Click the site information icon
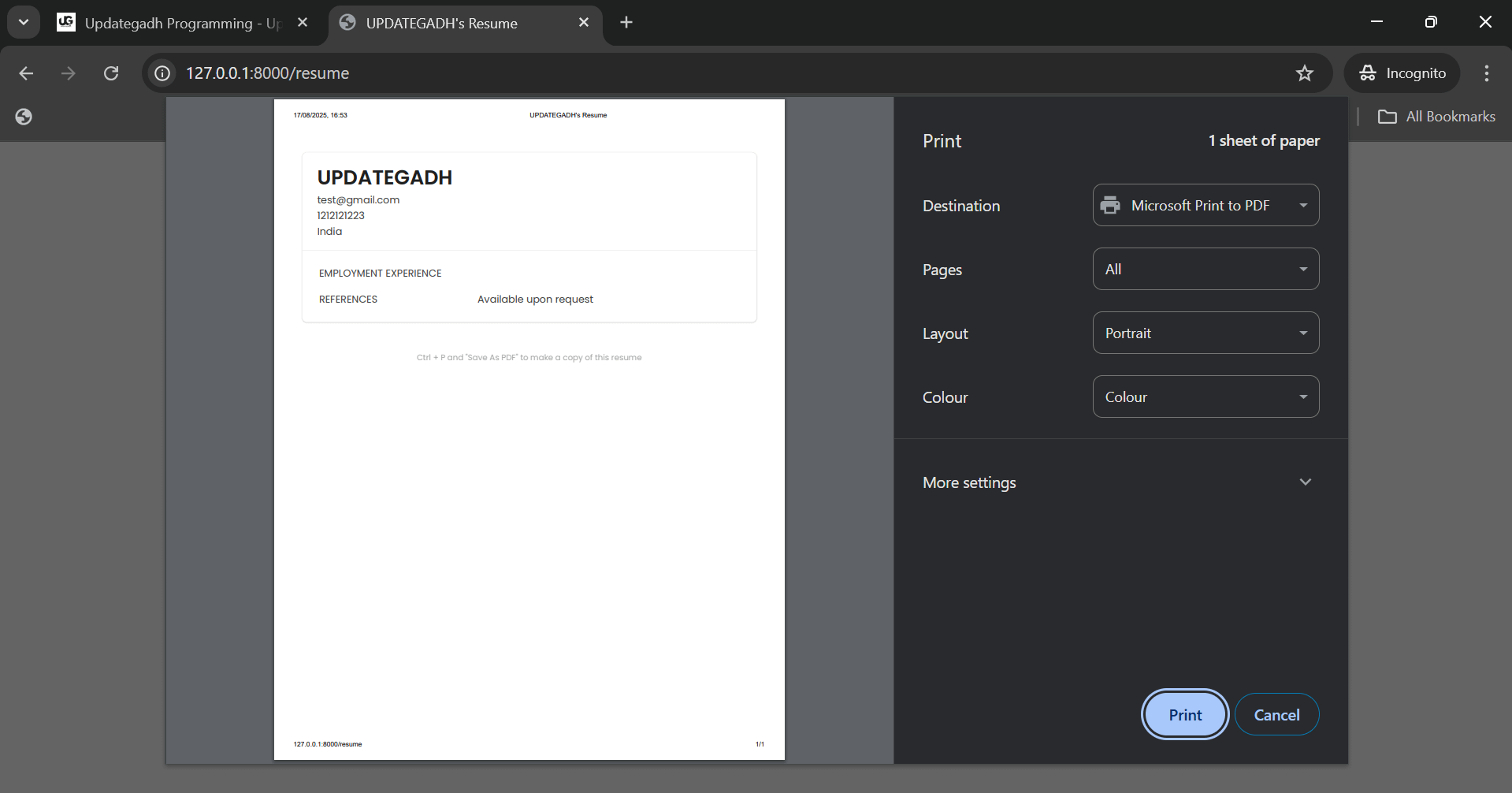 (162, 73)
